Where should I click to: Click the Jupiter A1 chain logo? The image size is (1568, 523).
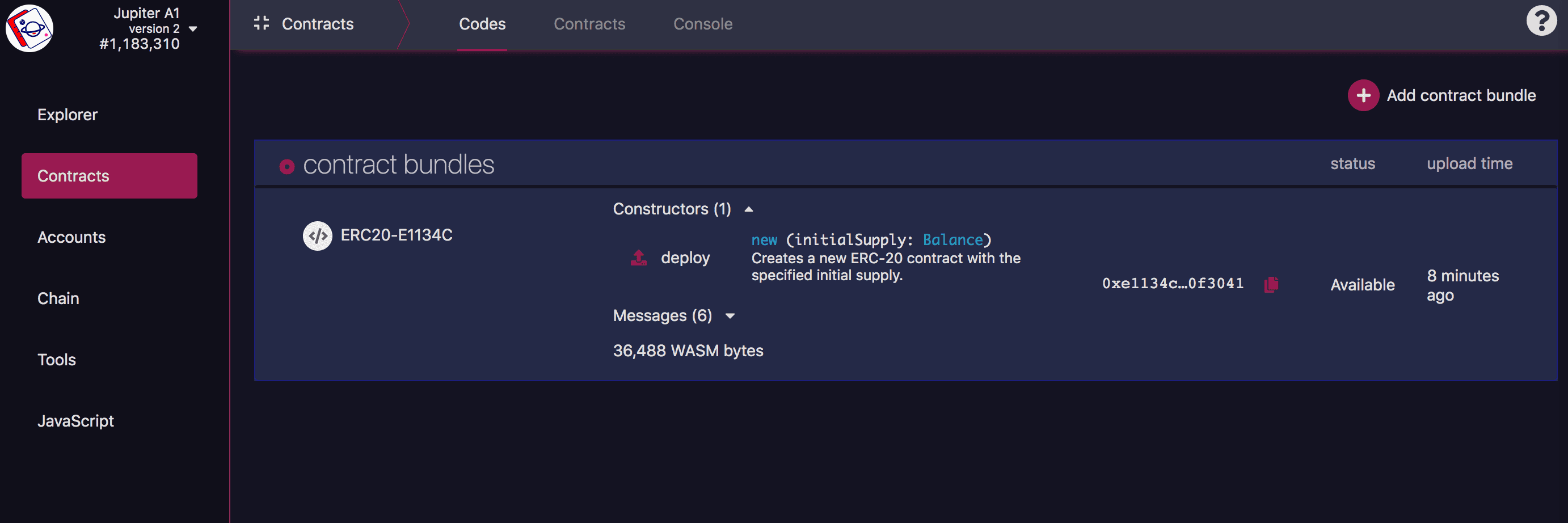click(x=29, y=28)
